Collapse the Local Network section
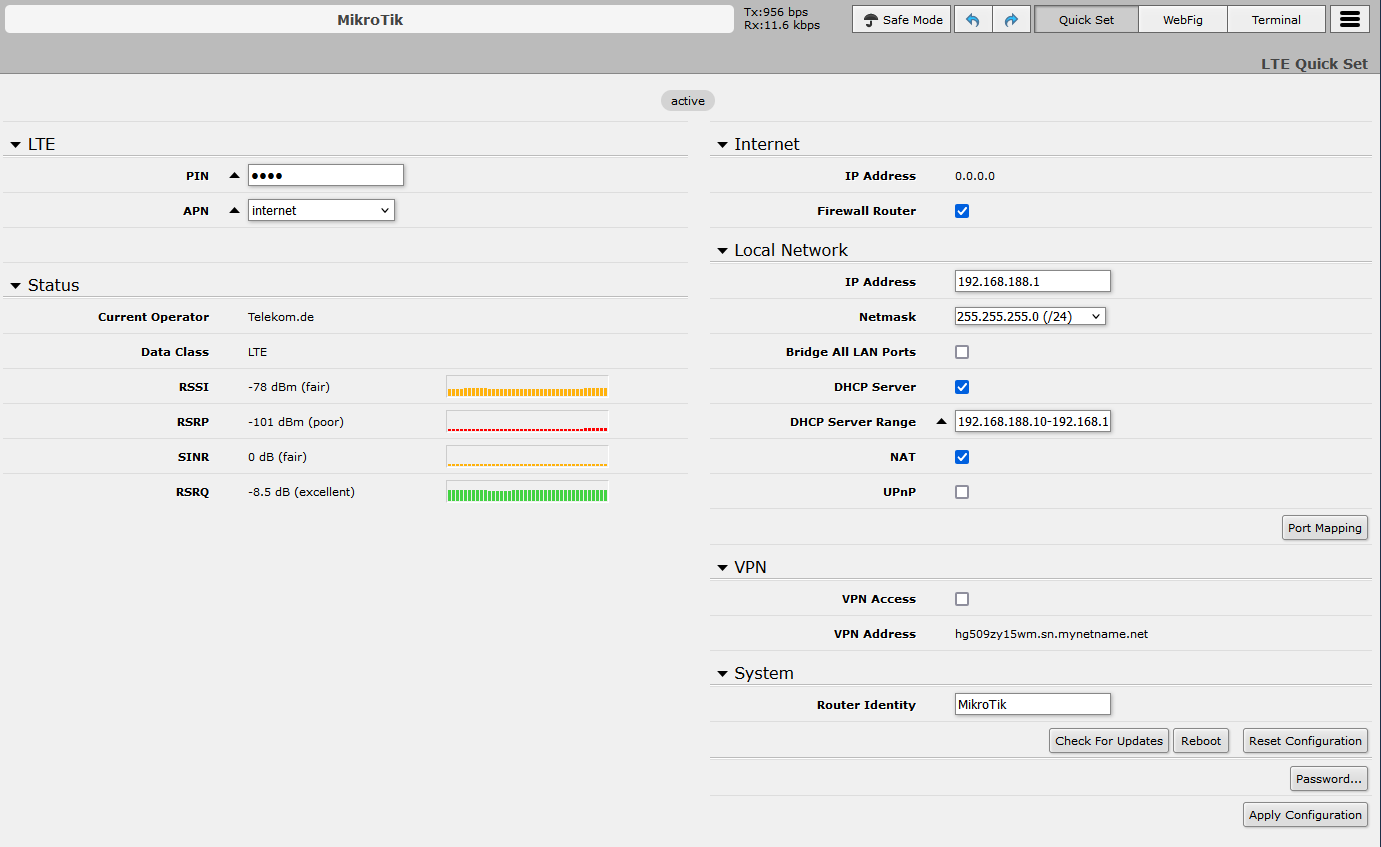1381x847 pixels. pyautogui.click(x=722, y=251)
